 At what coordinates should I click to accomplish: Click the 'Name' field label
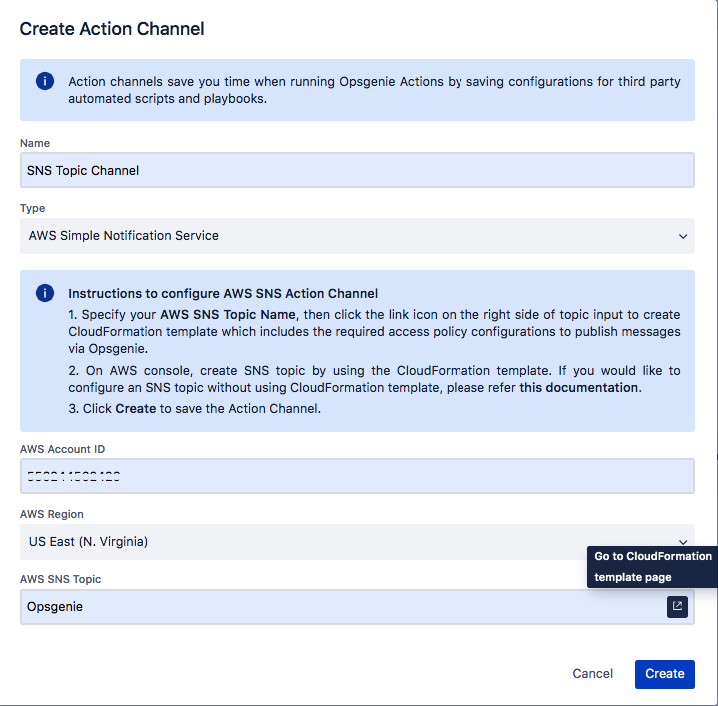click(35, 143)
